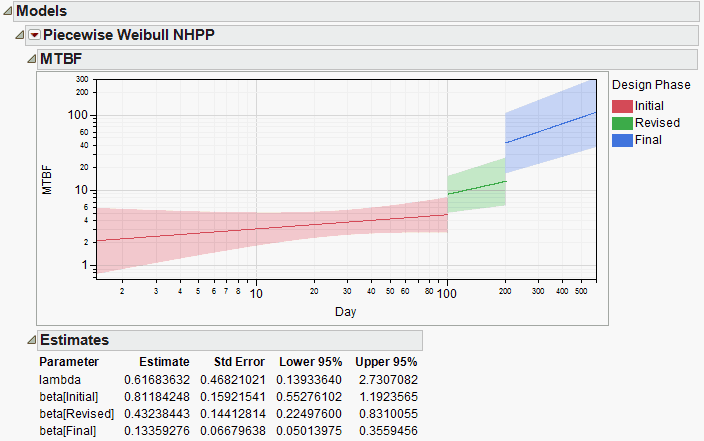
Task: Collapse the Piecewise Weibull NHPP section
Action: coord(20,35)
